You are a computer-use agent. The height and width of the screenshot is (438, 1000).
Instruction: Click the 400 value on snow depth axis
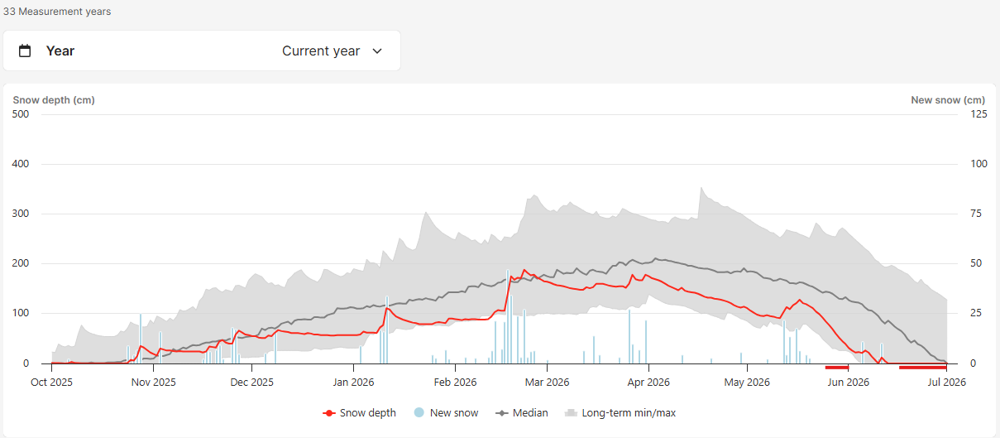(20, 164)
